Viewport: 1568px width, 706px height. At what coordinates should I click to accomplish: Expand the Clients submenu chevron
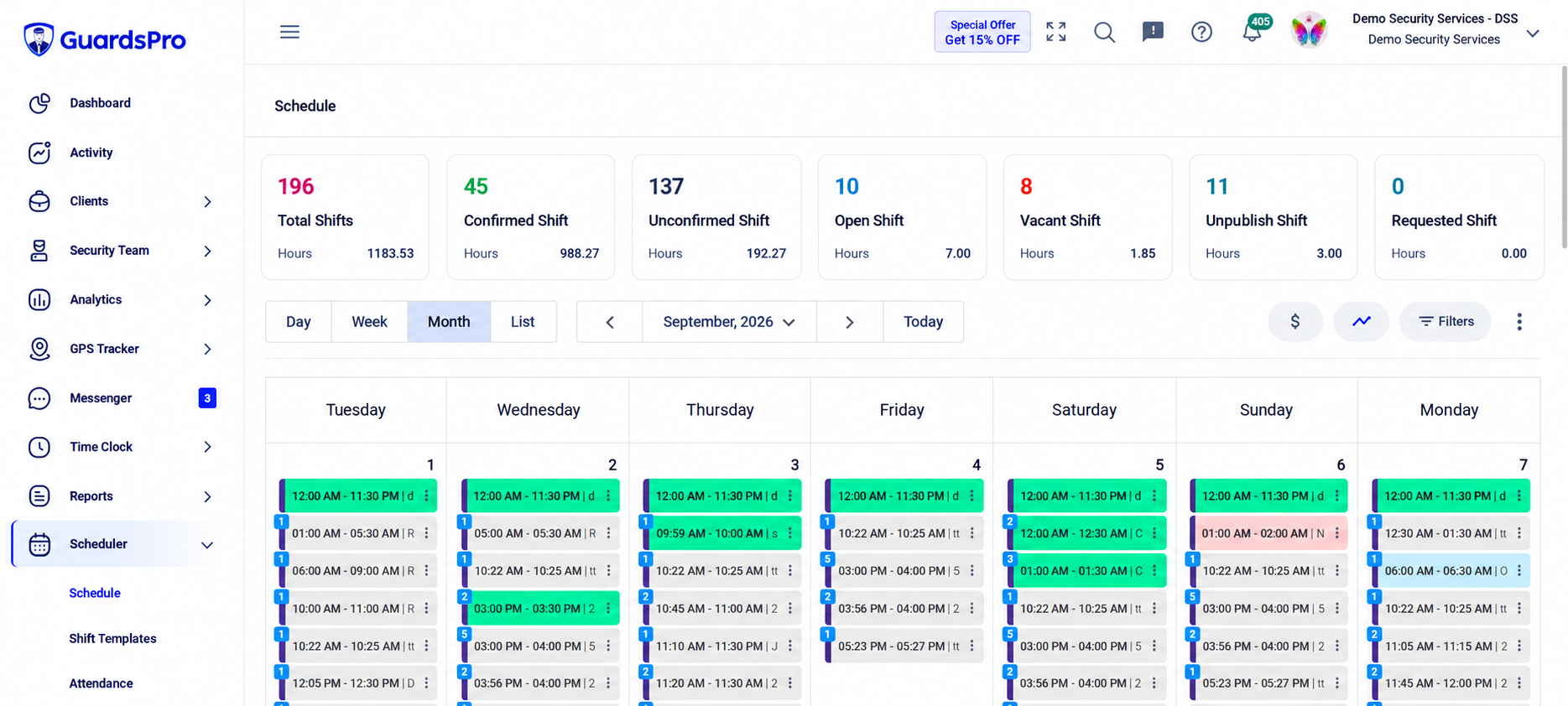207,201
